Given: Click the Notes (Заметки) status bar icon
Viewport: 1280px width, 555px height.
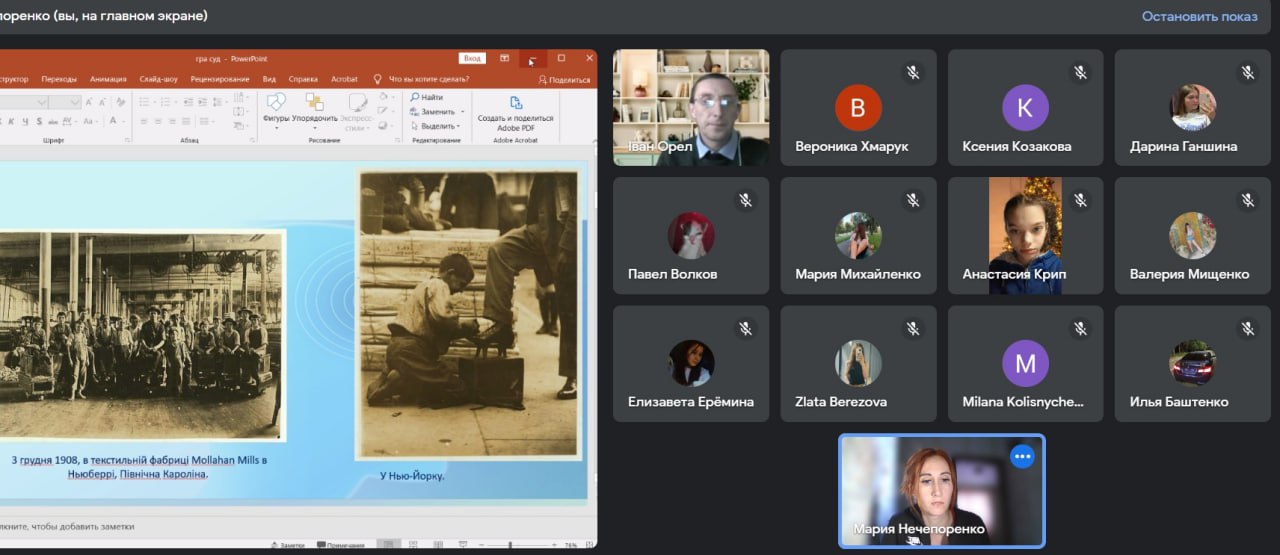Looking at the screenshot, I should tap(275, 545).
